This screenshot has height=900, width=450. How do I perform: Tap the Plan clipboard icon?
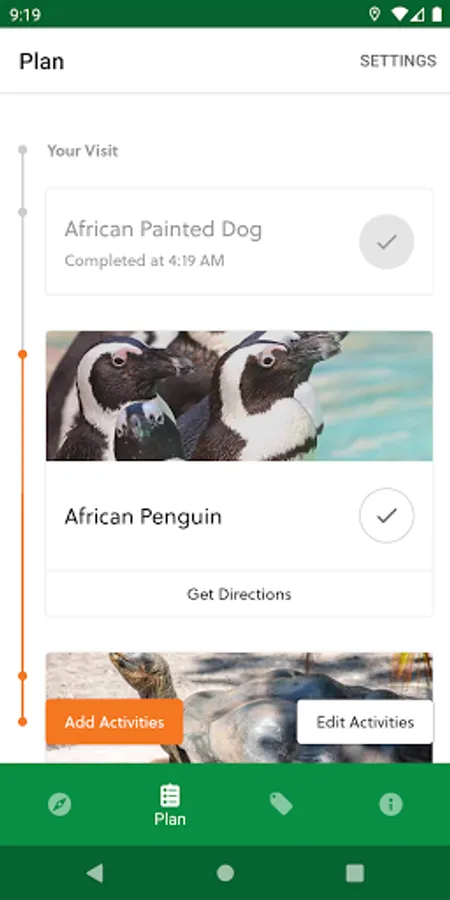pyautogui.click(x=170, y=796)
